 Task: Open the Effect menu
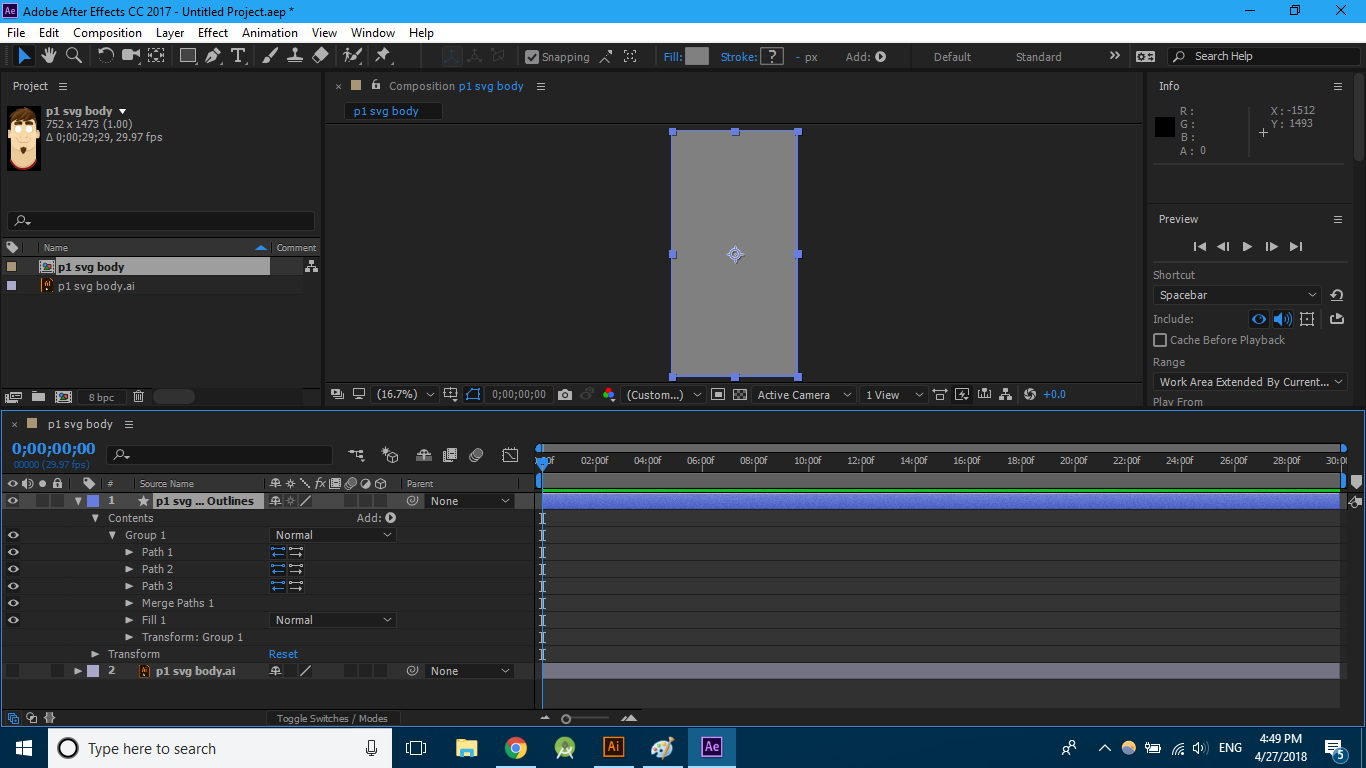[213, 33]
